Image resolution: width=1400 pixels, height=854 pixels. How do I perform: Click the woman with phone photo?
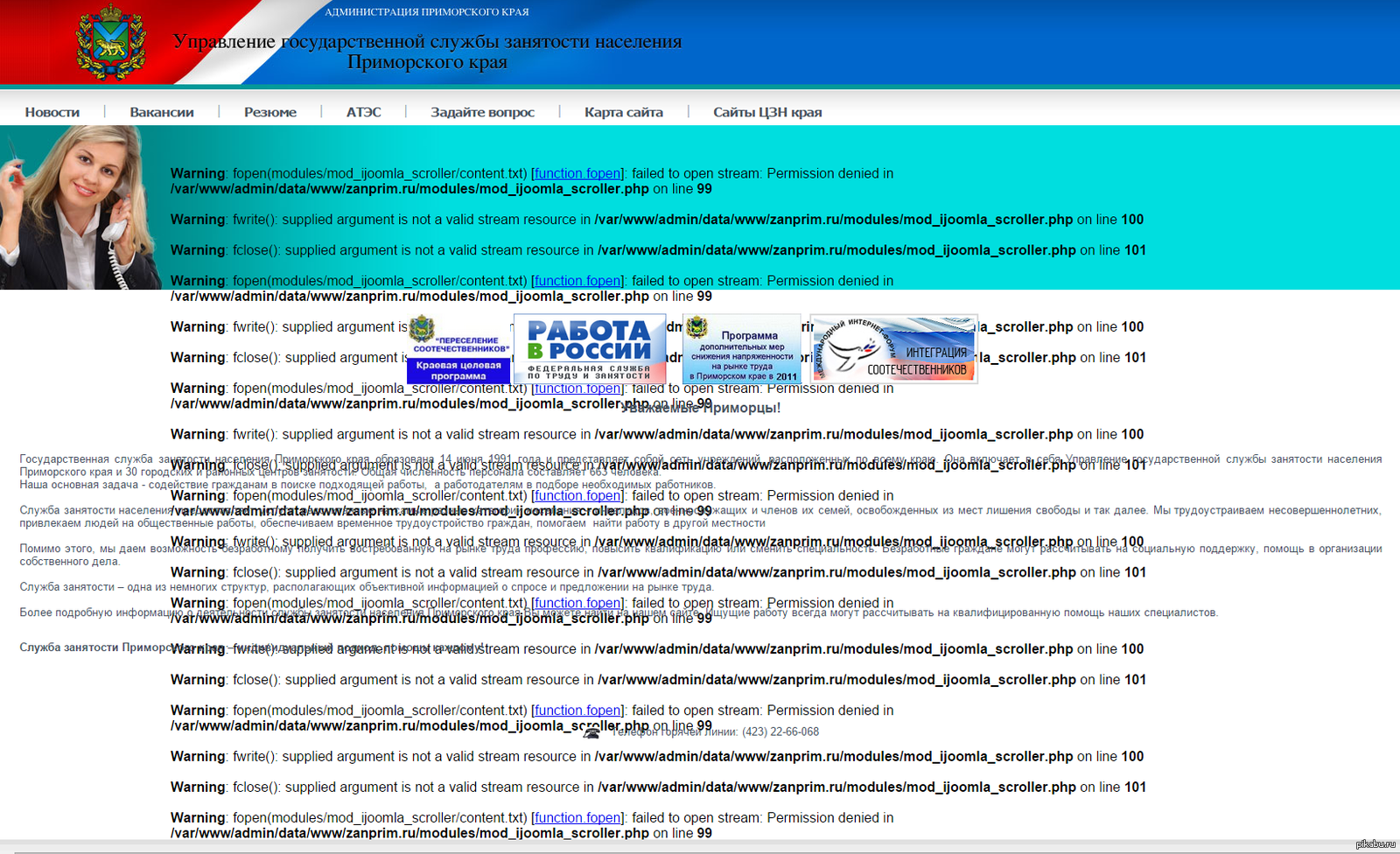click(79, 207)
